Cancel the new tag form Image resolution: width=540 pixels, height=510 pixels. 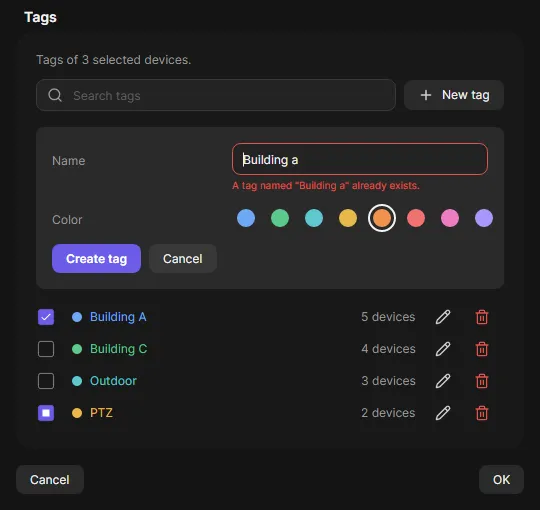tap(183, 259)
